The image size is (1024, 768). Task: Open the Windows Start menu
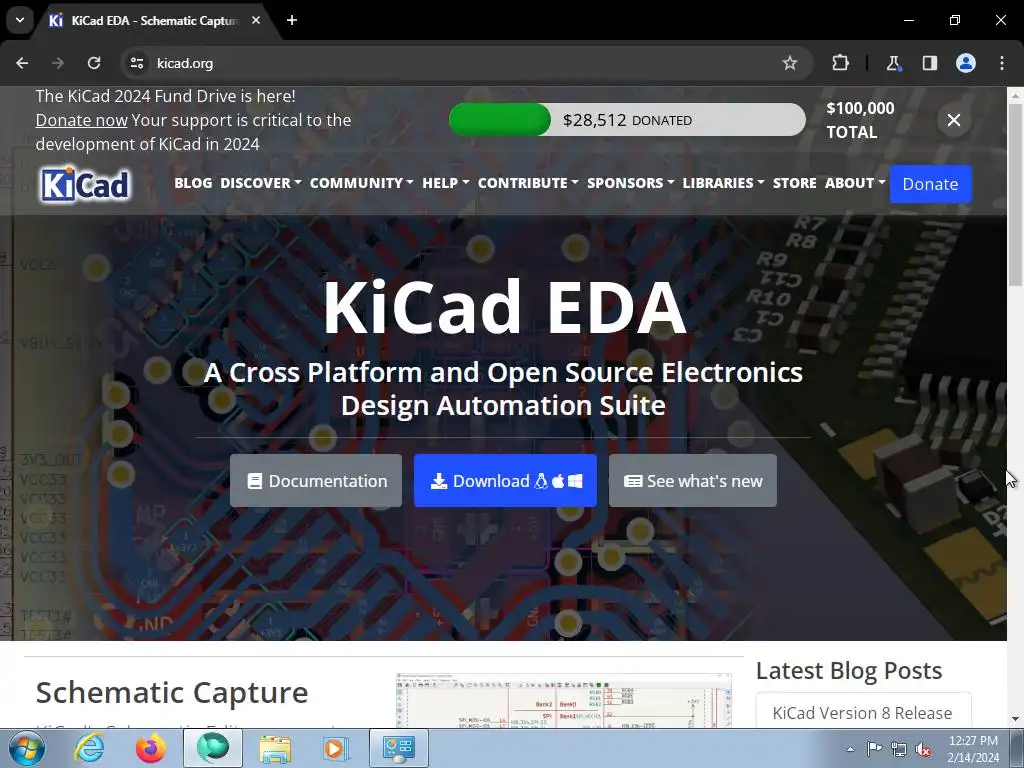click(26, 748)
